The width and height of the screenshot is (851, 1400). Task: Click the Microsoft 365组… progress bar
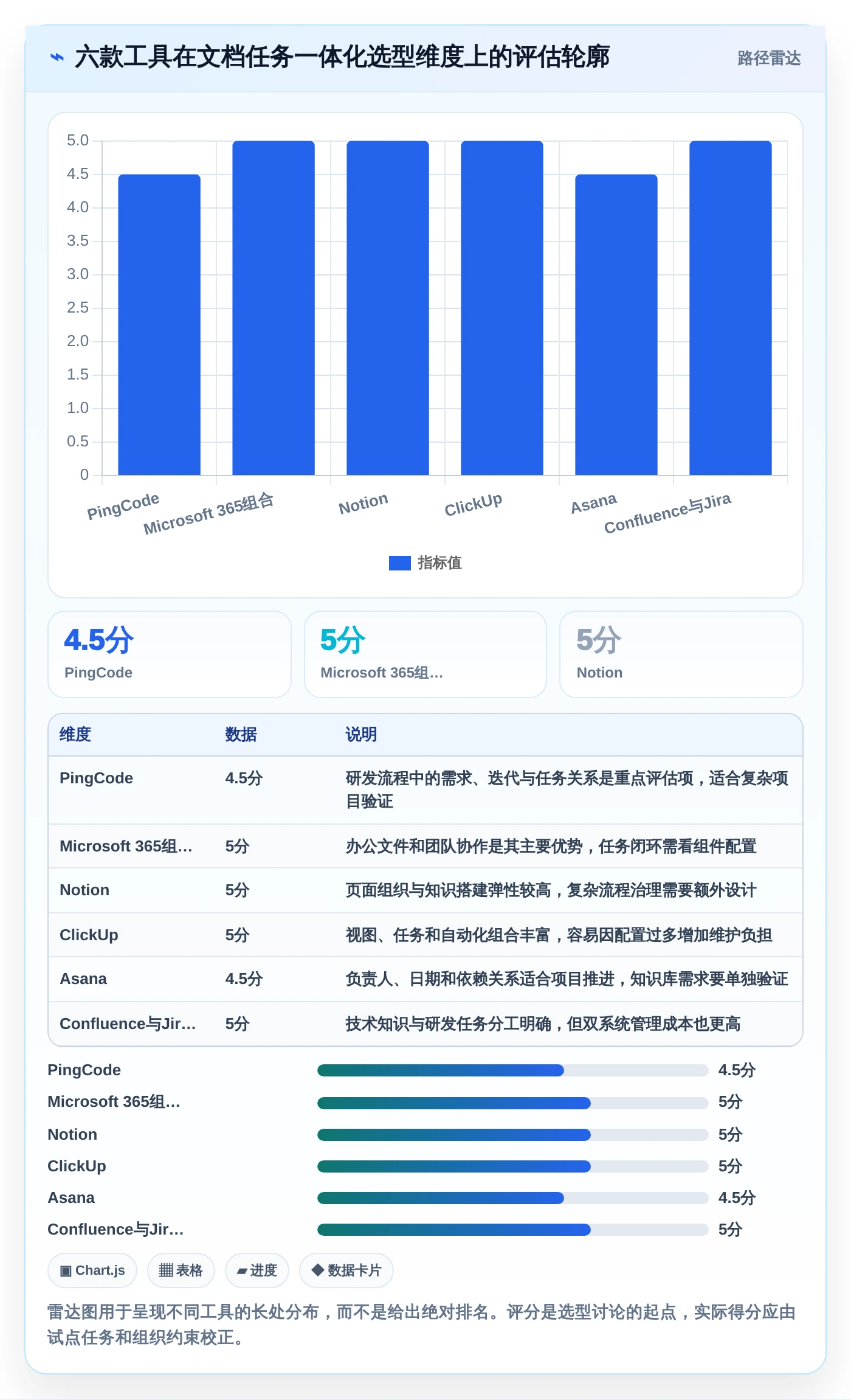click(513, 1103)
